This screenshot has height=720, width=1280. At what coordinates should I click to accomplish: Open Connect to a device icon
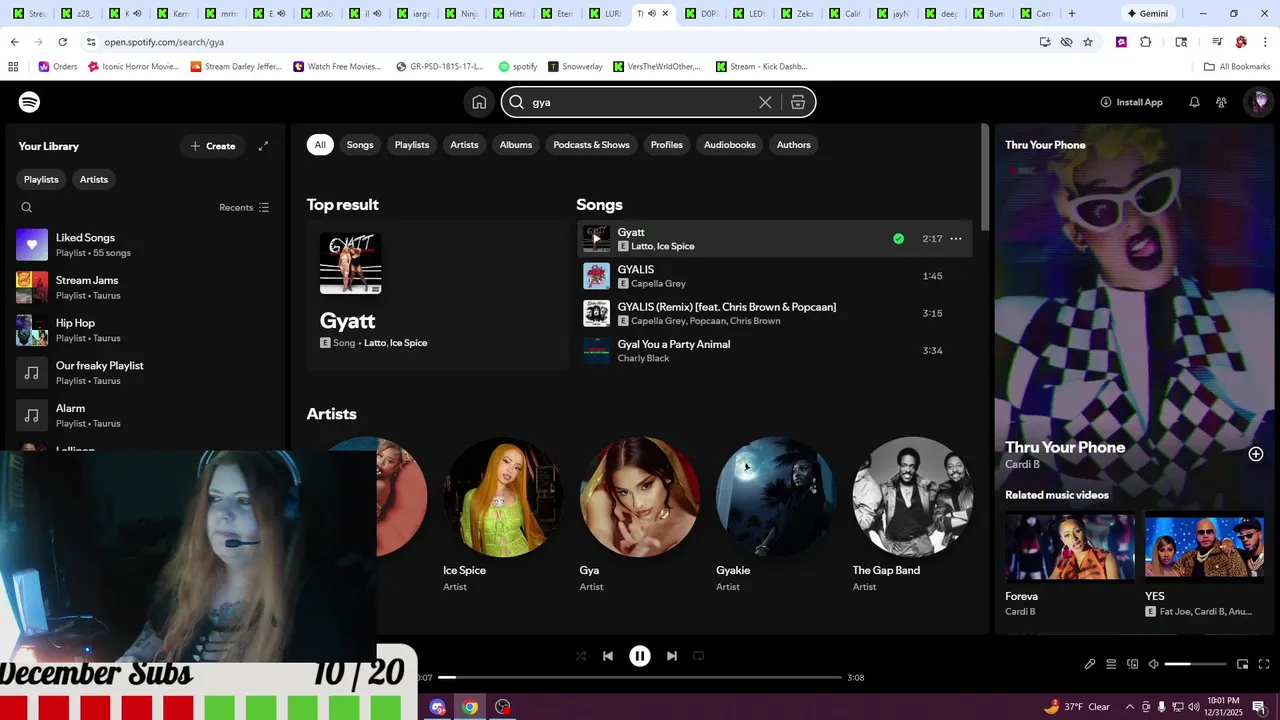coord(1133,664)
